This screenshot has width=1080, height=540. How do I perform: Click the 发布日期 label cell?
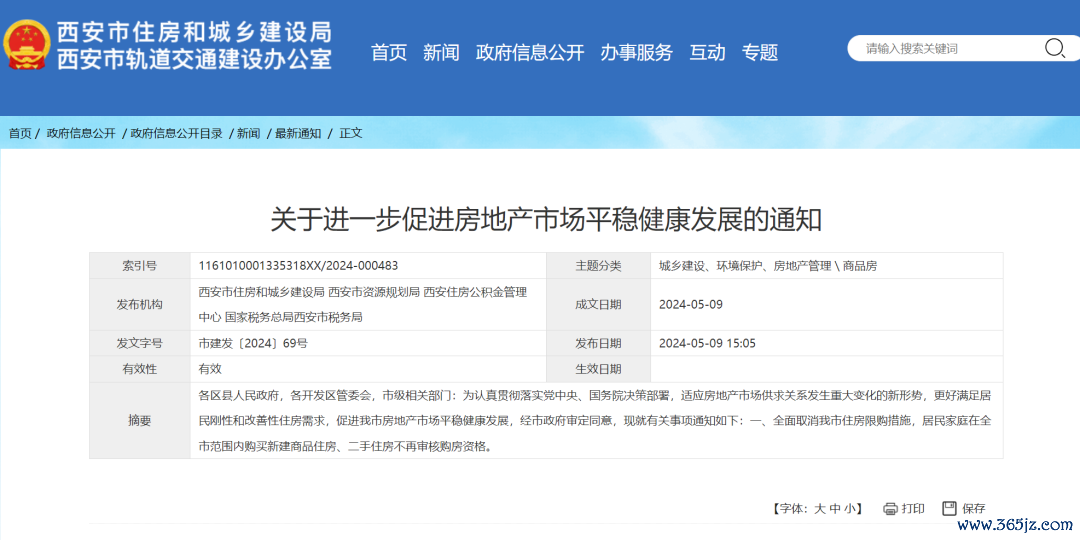point(599,343)
